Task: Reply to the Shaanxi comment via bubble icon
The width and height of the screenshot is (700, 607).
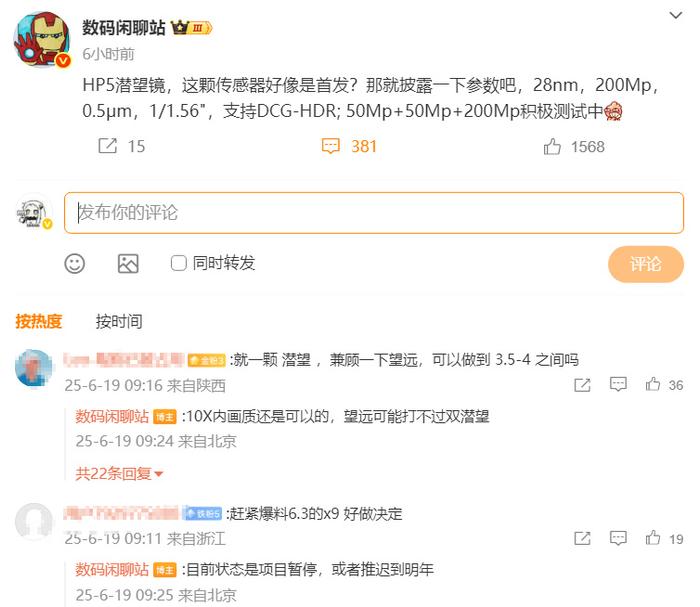Action: pyautogui.click(x=618, y=384)
